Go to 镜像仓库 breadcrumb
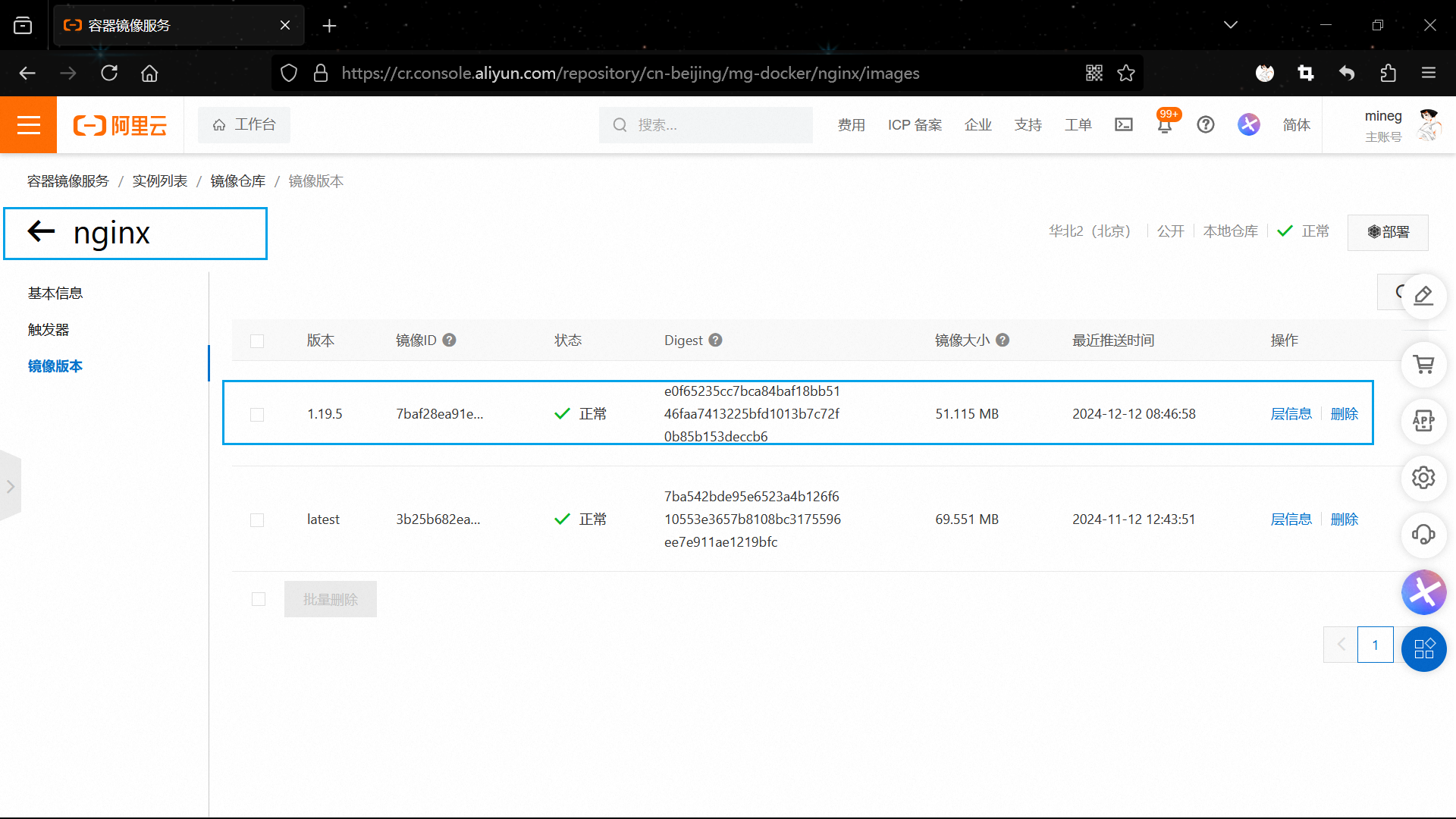This screenshot has width=1456, height=819. tap(238, 181)
